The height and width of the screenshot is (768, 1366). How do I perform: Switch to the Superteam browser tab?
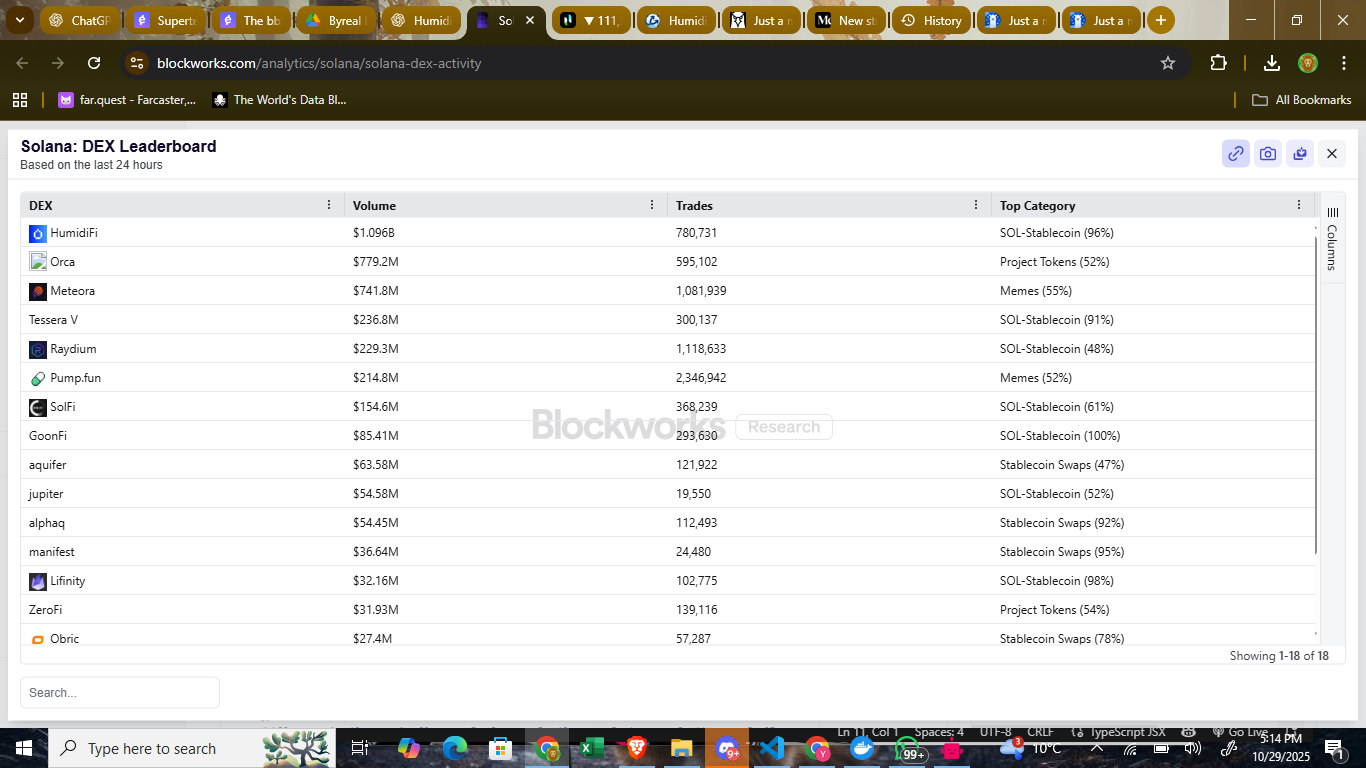tap(166, 20)
